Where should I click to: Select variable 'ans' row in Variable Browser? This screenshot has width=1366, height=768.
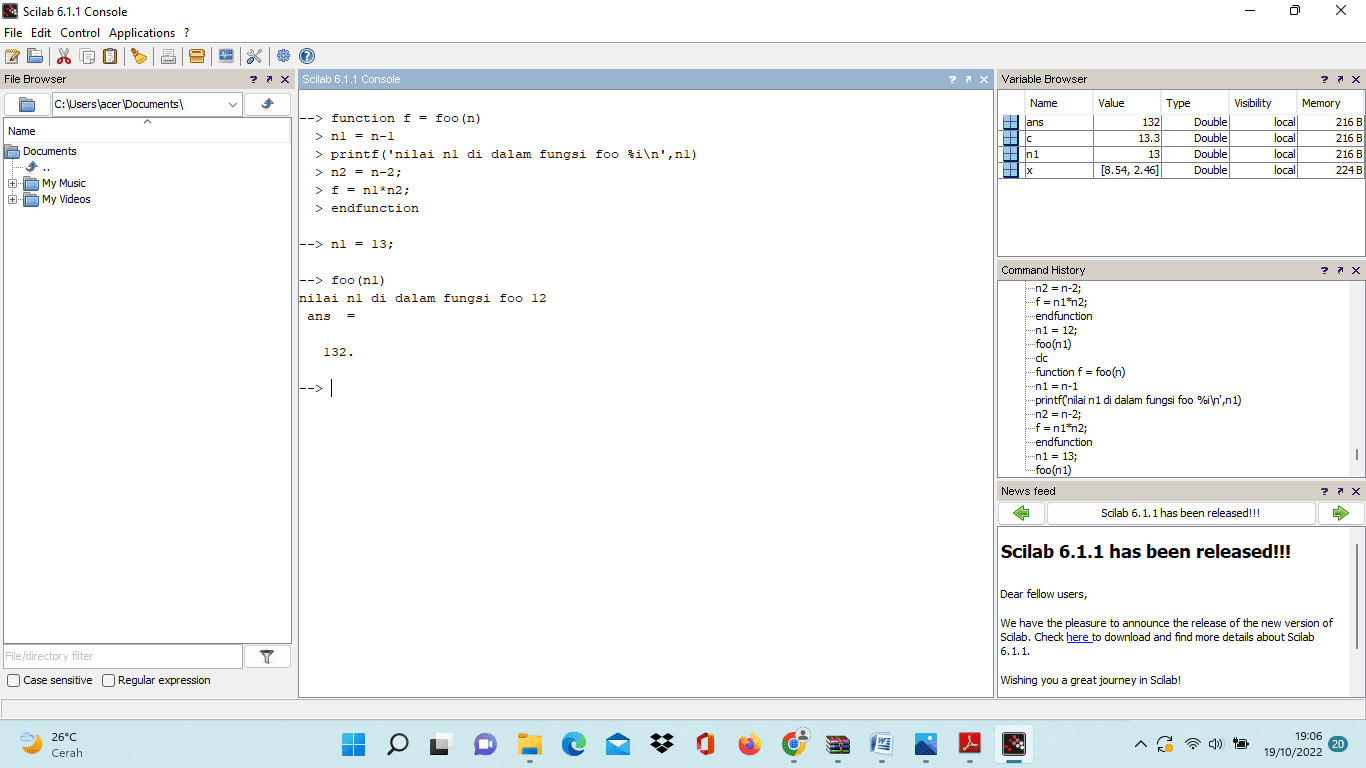click(x=1181, y=122)
